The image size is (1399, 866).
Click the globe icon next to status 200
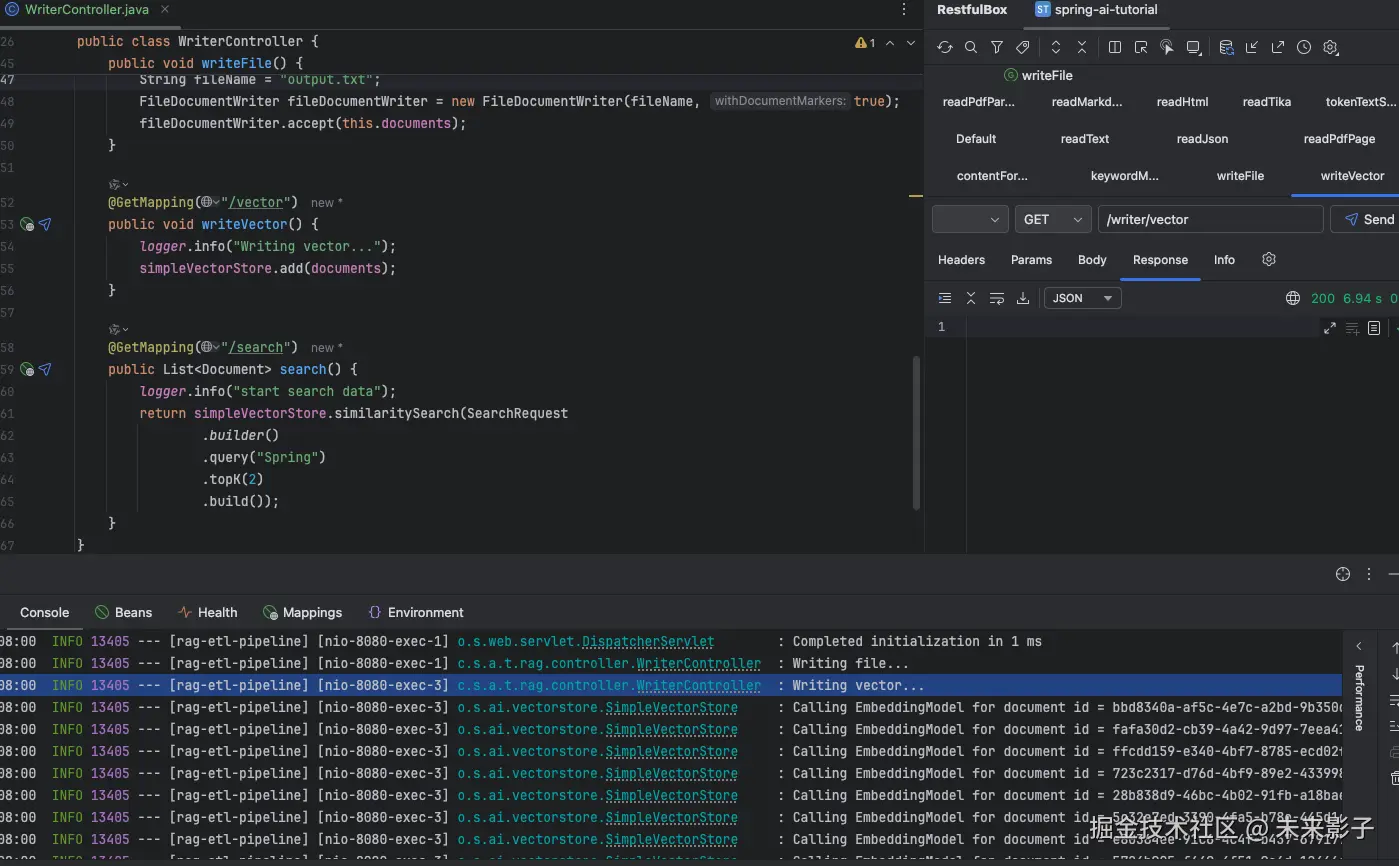point(1292,298)
